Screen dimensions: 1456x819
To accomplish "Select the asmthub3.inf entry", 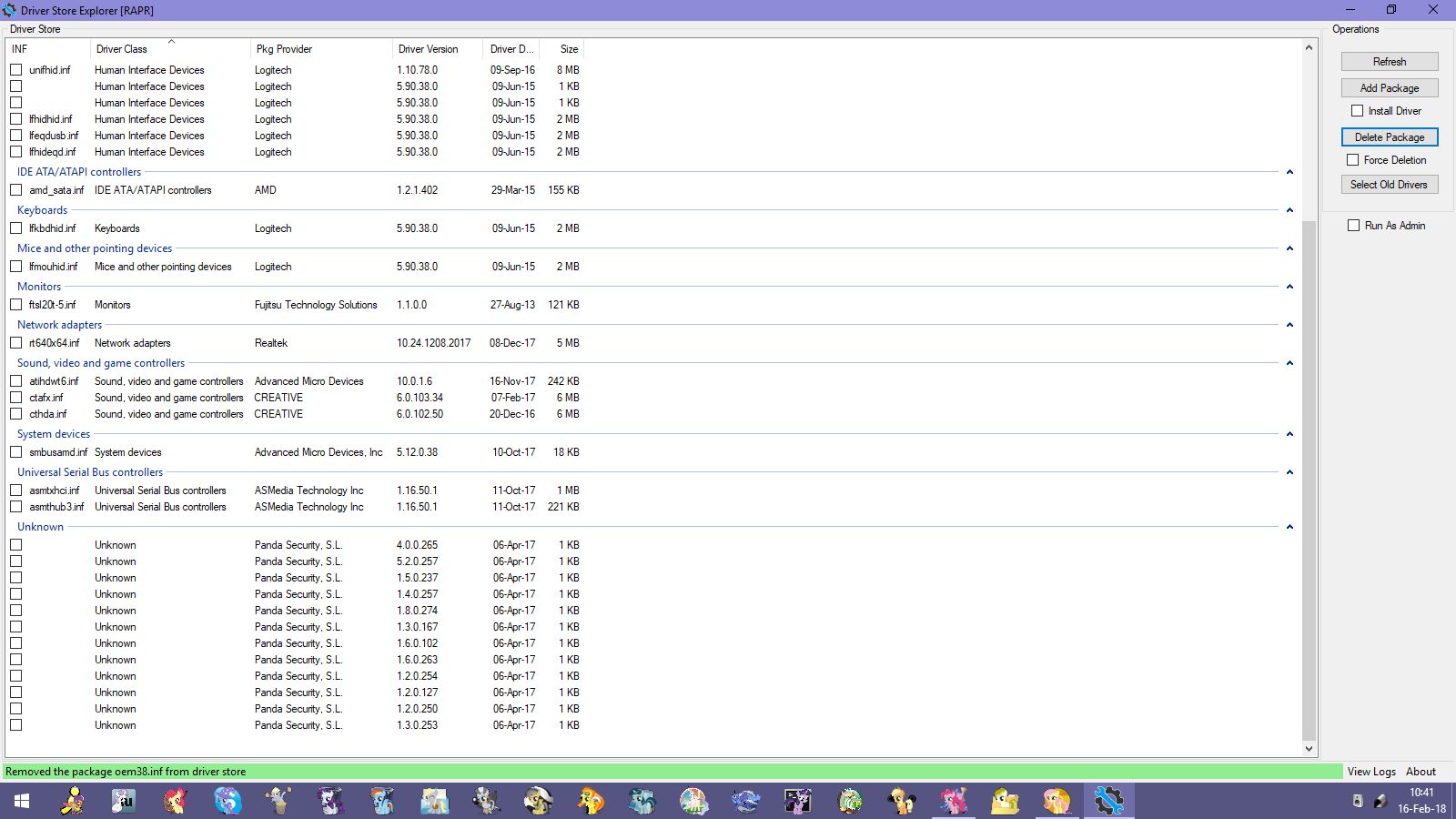I will [x=56, y=507].
